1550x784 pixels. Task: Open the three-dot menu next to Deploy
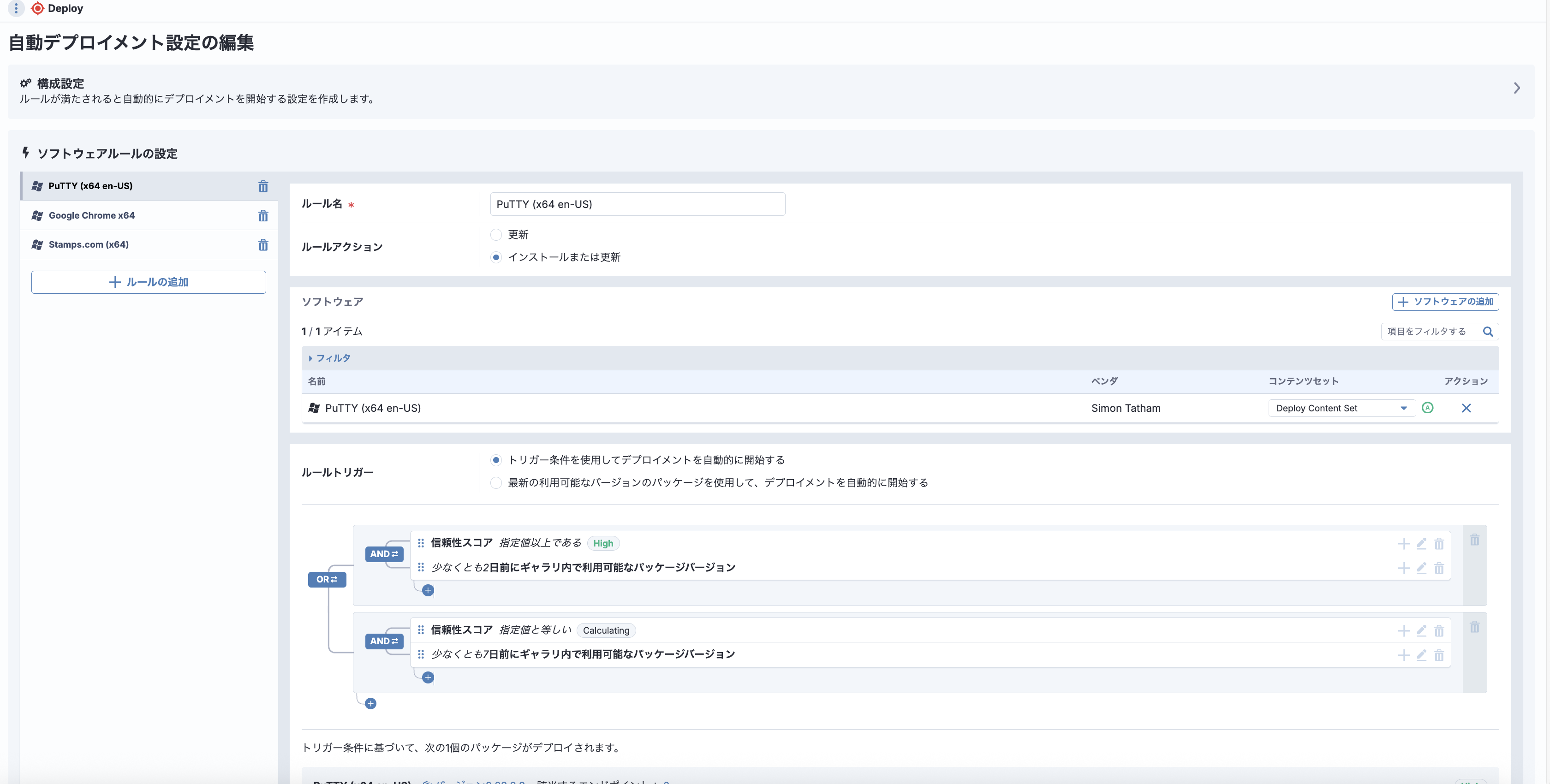pyautogui.click(x=16, y=8)
